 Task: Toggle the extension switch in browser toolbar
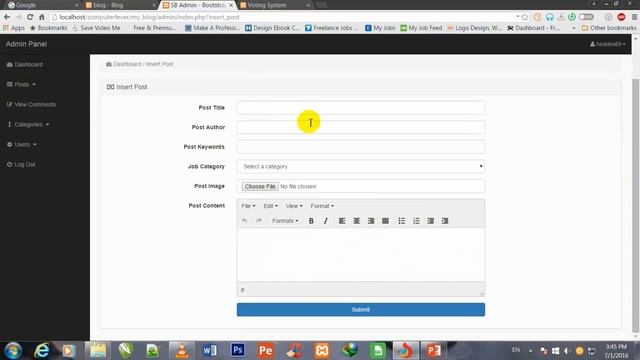(586, 17)
